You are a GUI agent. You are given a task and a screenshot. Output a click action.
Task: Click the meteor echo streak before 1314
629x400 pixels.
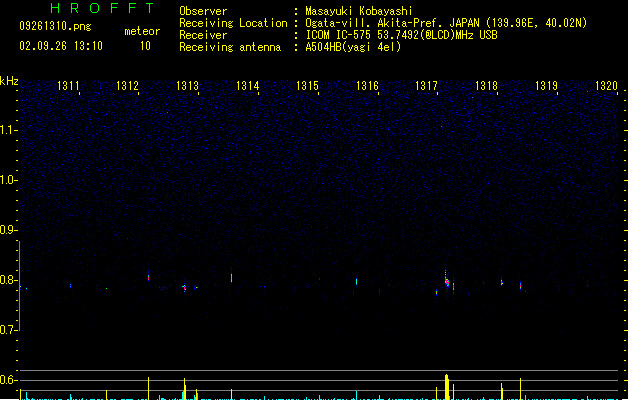[231, 277]
